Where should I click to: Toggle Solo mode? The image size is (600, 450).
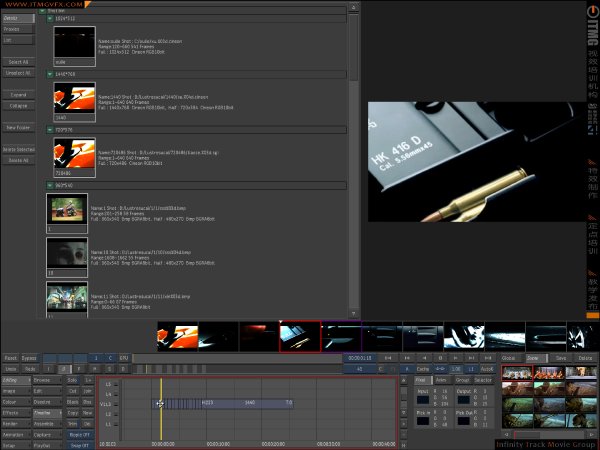pos(72,380)
